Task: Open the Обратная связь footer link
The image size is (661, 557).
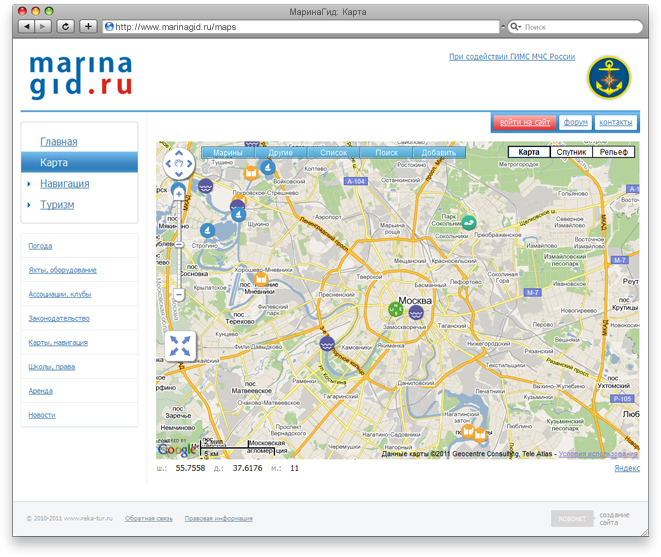Action: pos(148,519)
